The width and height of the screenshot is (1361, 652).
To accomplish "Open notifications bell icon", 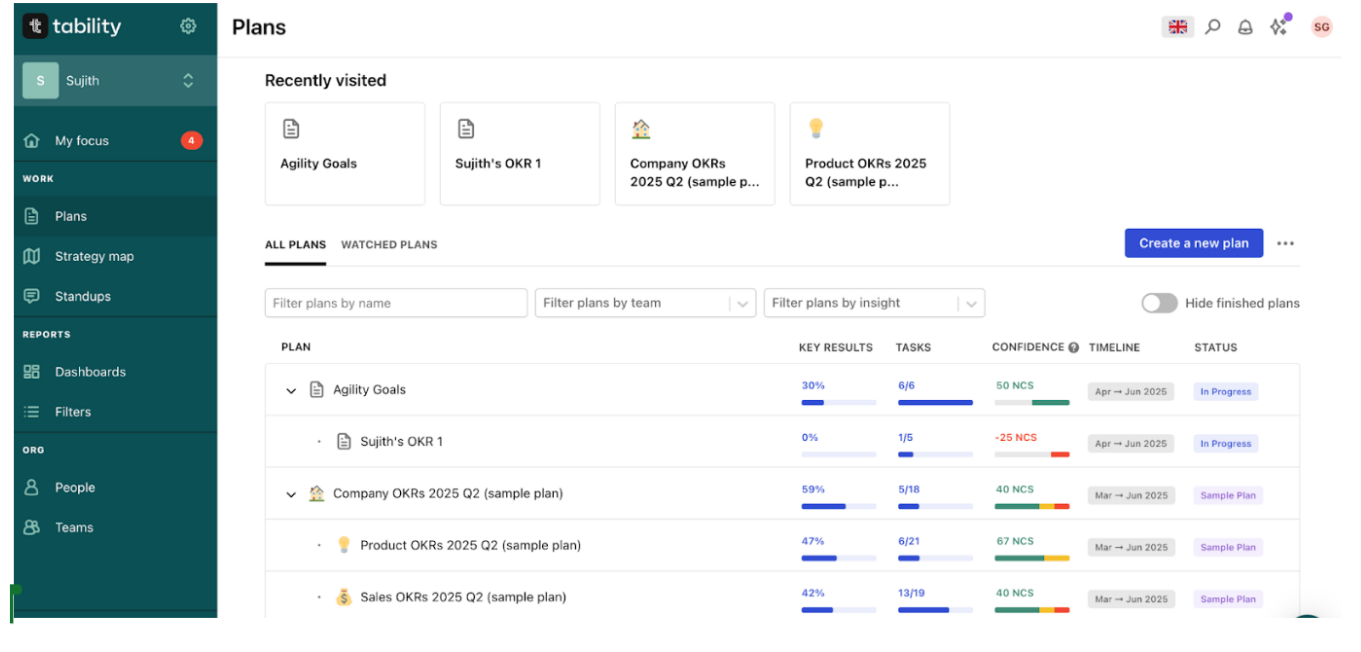I will [x=1245, y=28].
